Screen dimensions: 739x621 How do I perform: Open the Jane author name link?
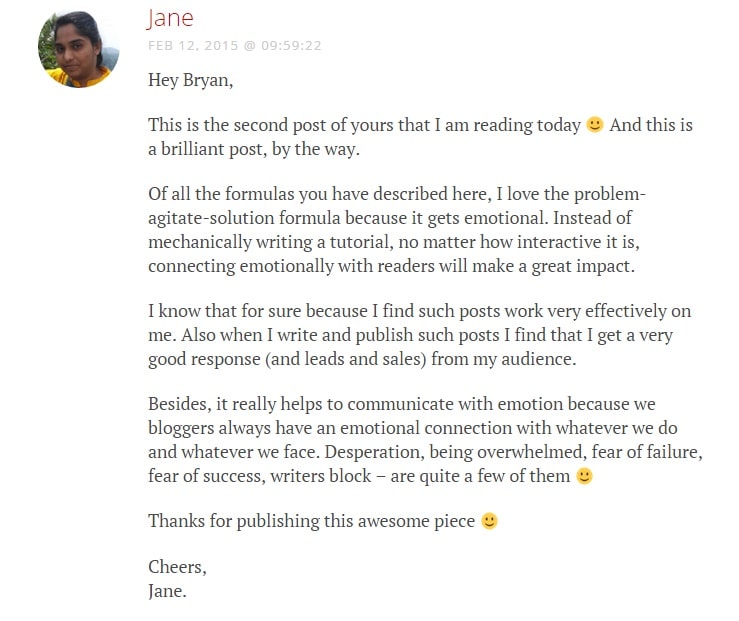tap(170, 18)
